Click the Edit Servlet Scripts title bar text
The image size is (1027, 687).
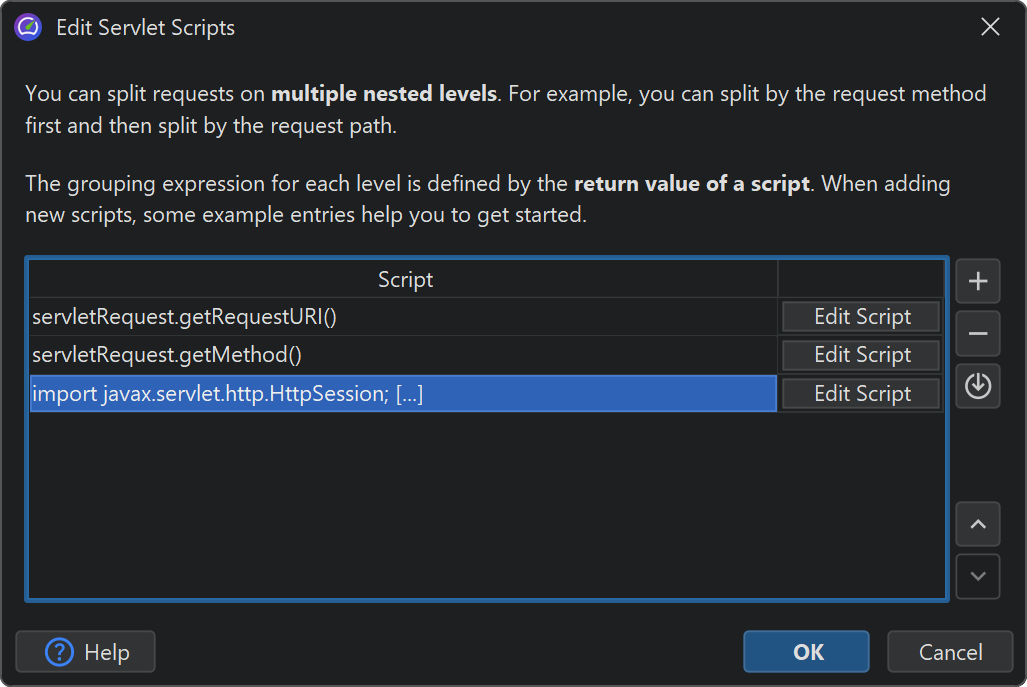(x=145, y=27)
